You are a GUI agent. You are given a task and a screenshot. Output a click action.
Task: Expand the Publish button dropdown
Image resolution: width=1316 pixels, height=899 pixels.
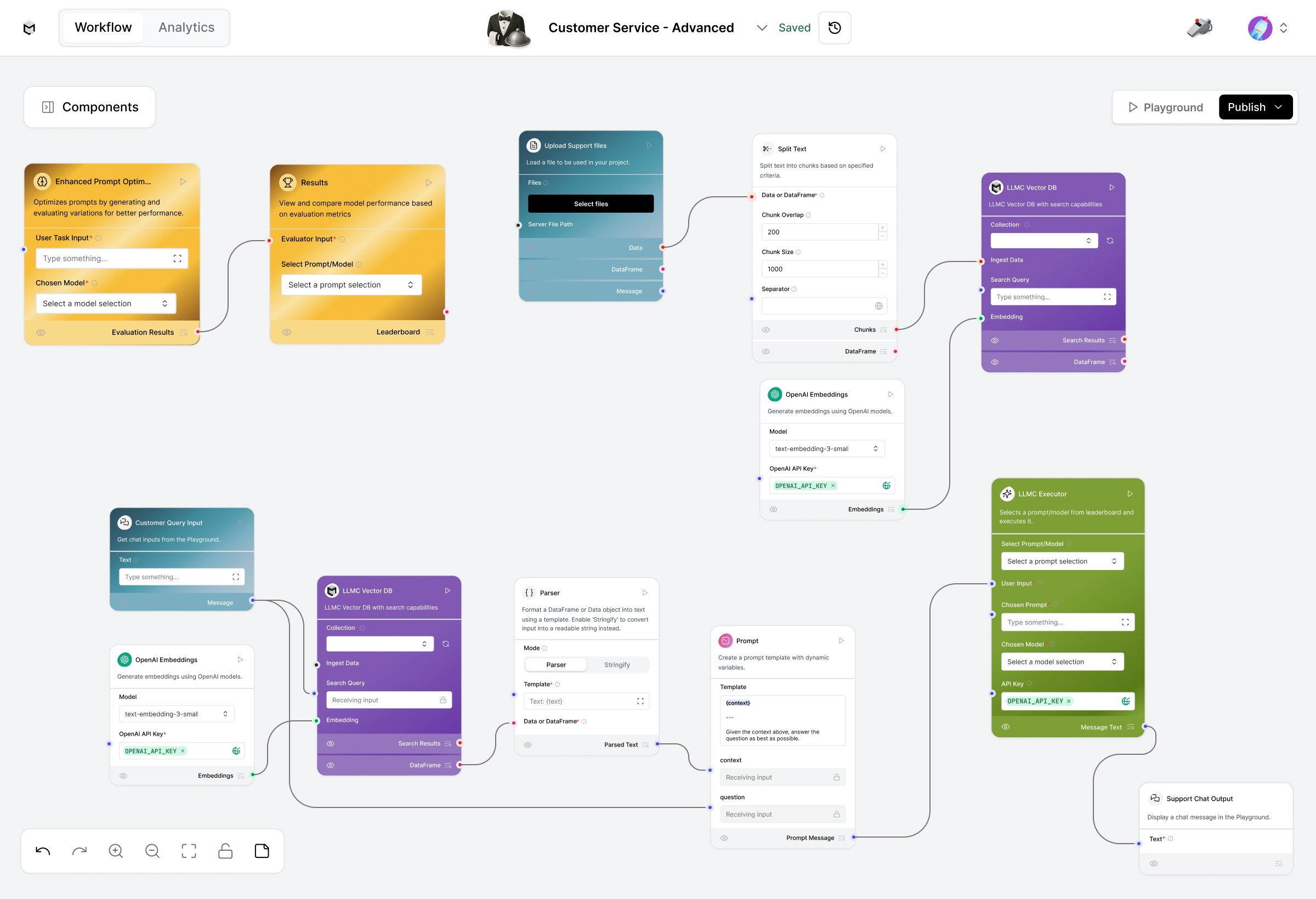[x=1278, y=107]
